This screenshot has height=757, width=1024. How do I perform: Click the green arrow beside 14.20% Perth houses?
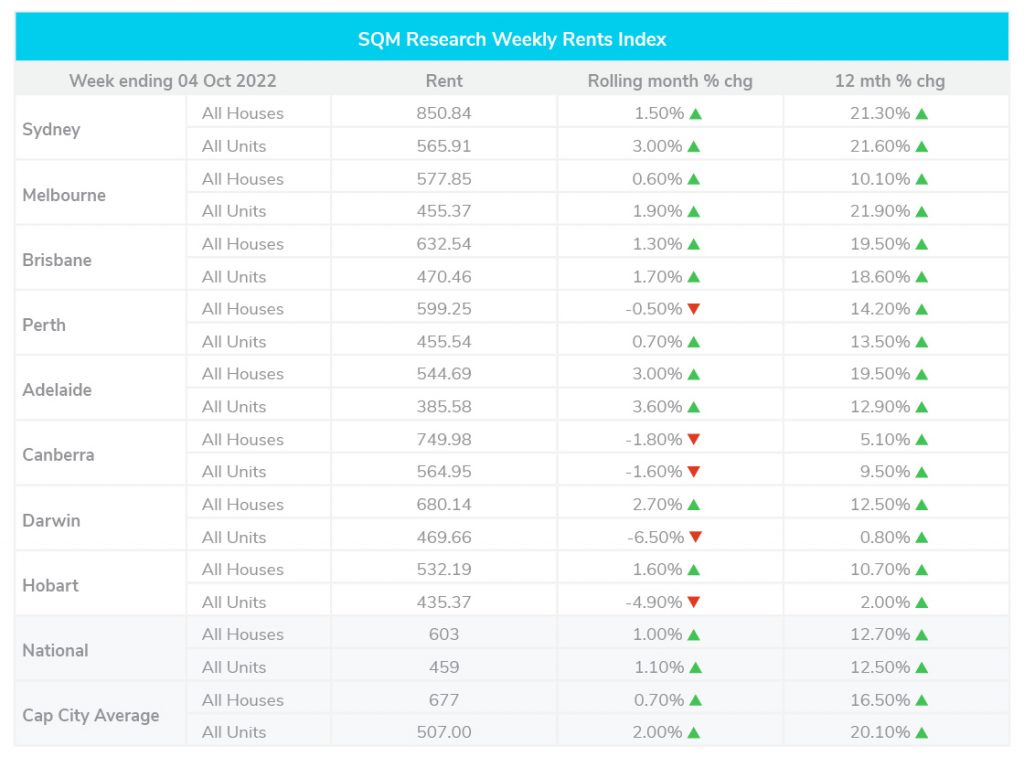[x=921, y=309]
